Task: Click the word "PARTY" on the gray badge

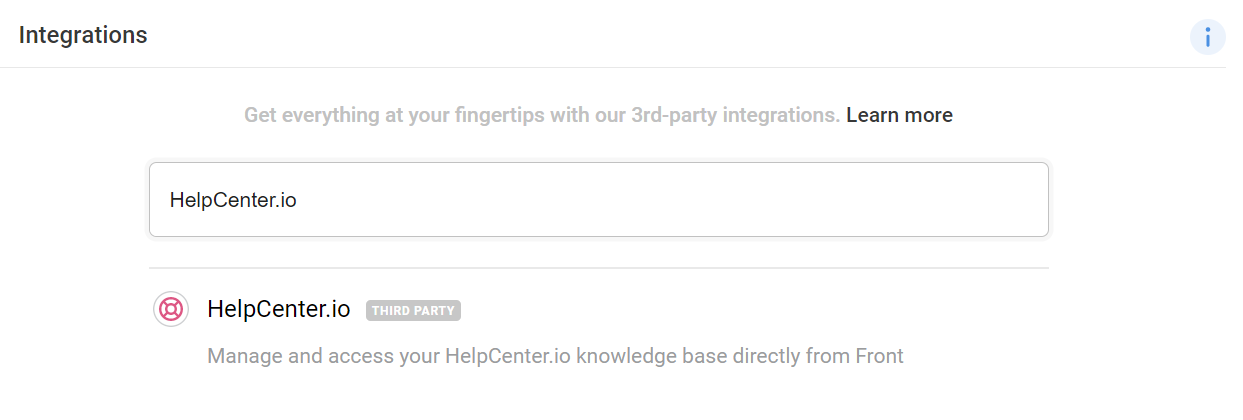Action: pos(435,311)
